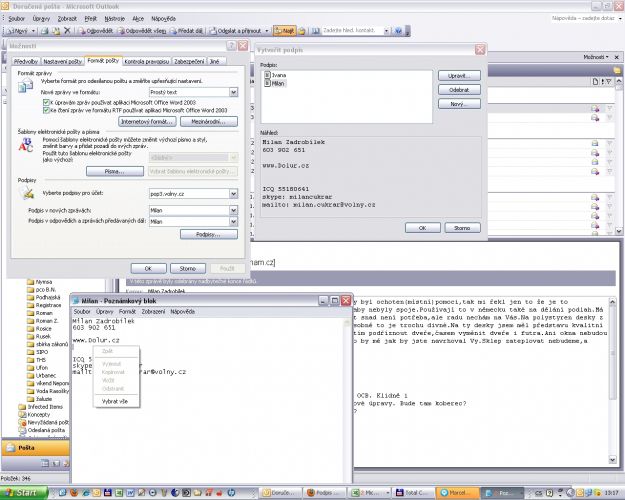Click the highlighted Najít toolbar button
This screenshot has height=500, width=625.
click(285, 31)
